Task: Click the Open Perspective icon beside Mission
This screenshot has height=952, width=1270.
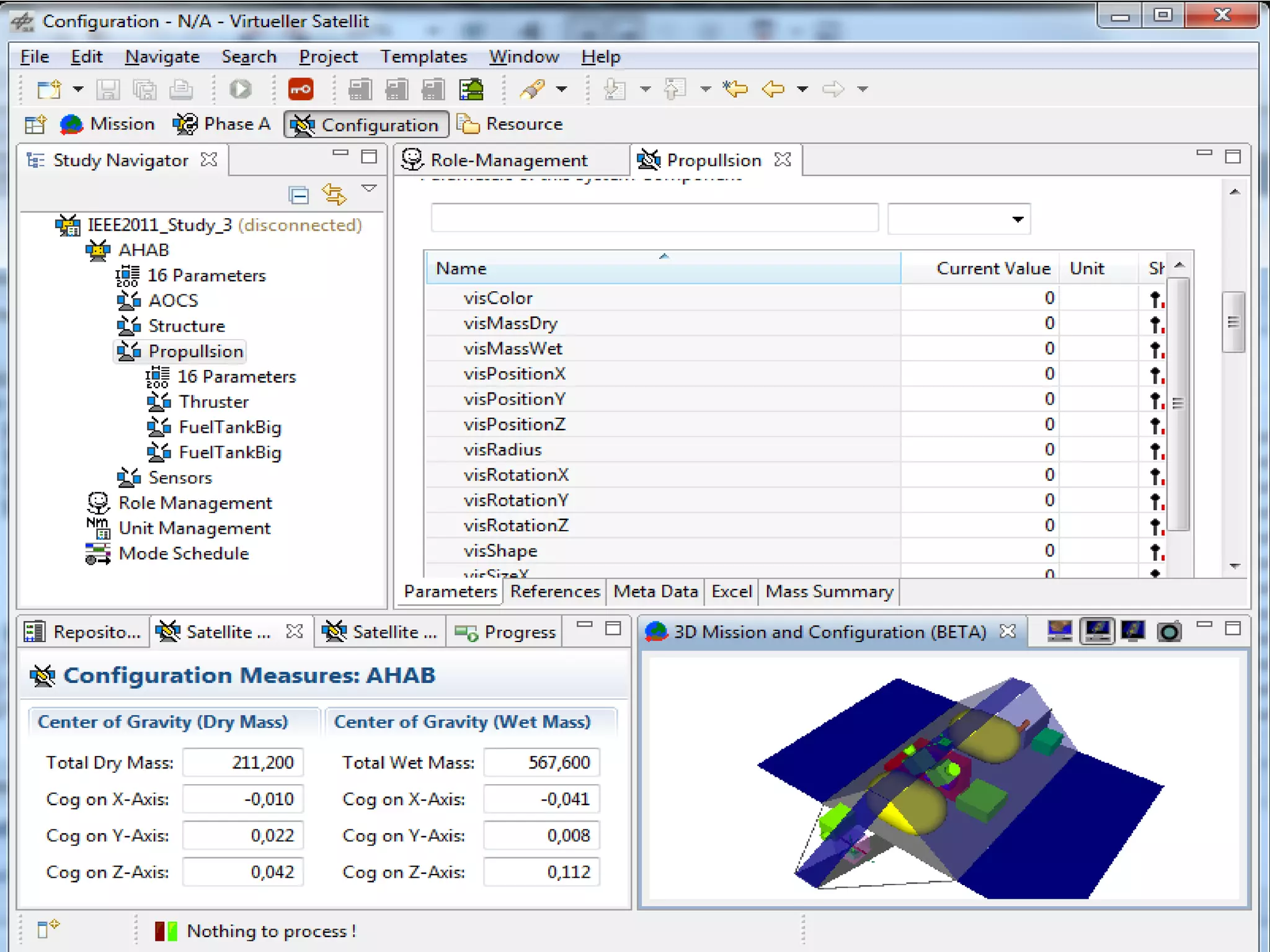Action: [x=35, y=125]
